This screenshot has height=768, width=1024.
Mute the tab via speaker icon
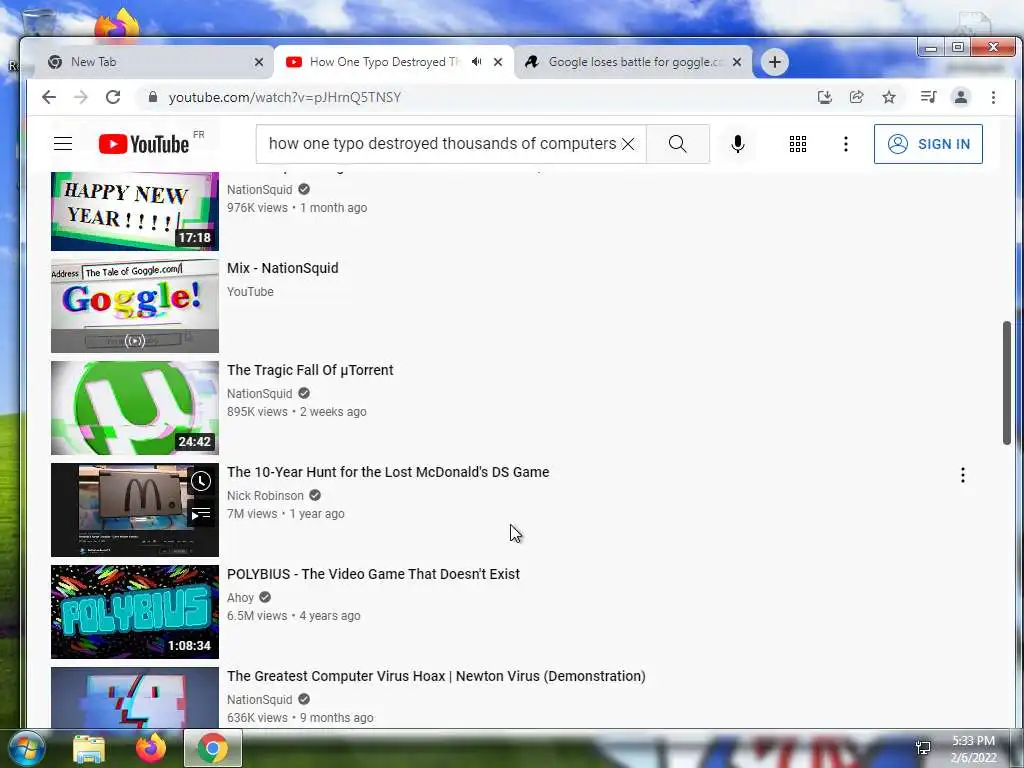point(477,62)
